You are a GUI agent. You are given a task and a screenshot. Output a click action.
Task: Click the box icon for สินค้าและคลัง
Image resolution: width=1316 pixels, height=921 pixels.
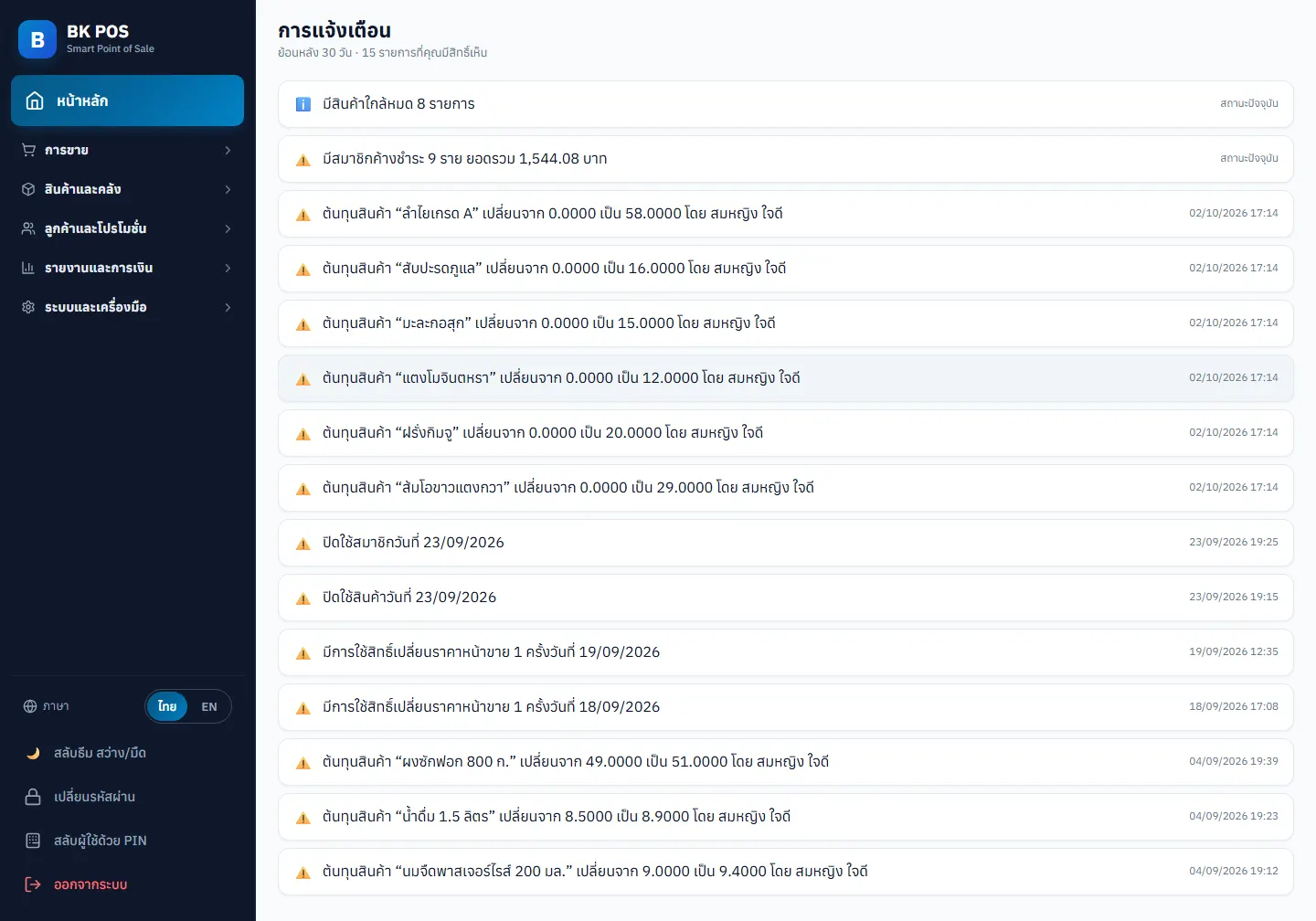click(28, 189)
